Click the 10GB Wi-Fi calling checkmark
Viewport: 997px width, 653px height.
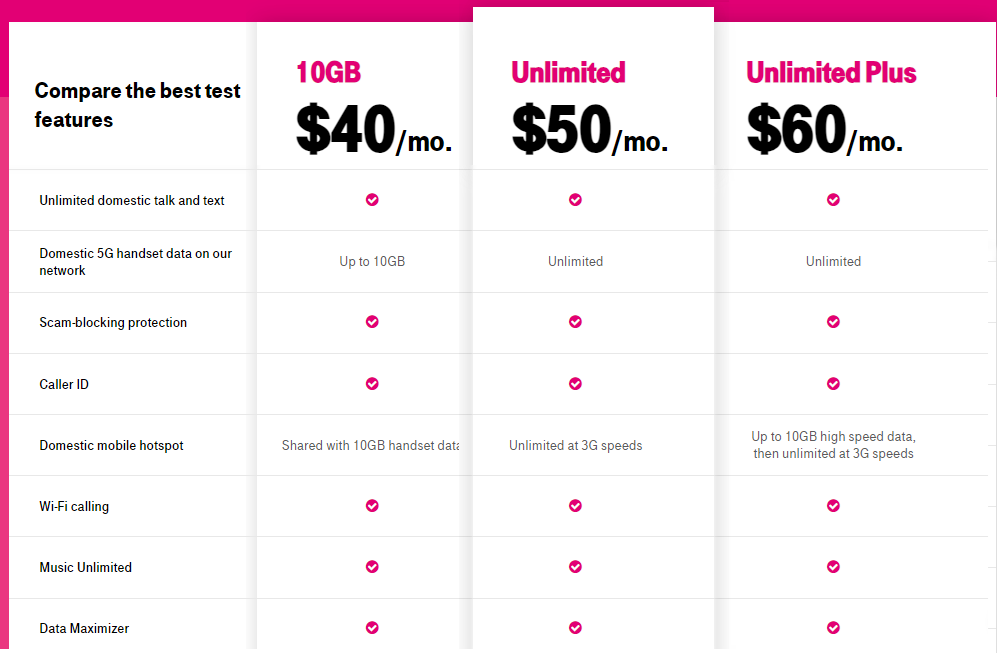(372, 506)
